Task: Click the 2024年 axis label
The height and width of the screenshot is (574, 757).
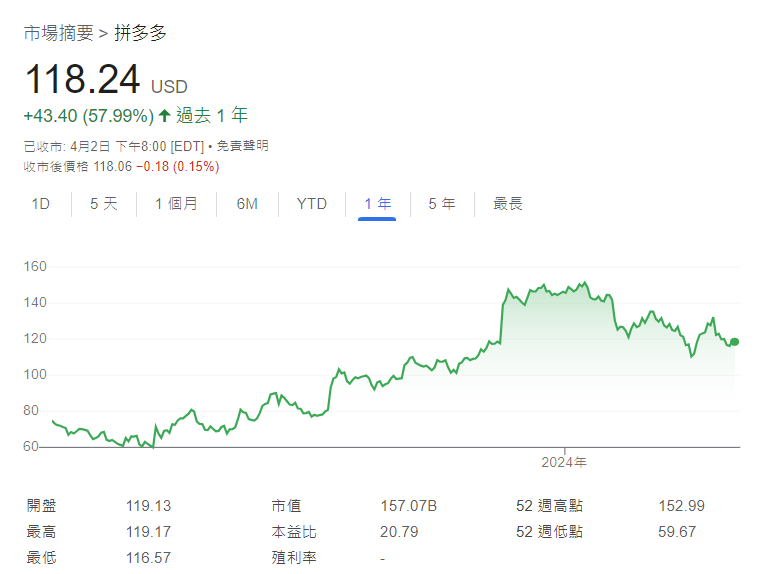Action: (564, 462)
